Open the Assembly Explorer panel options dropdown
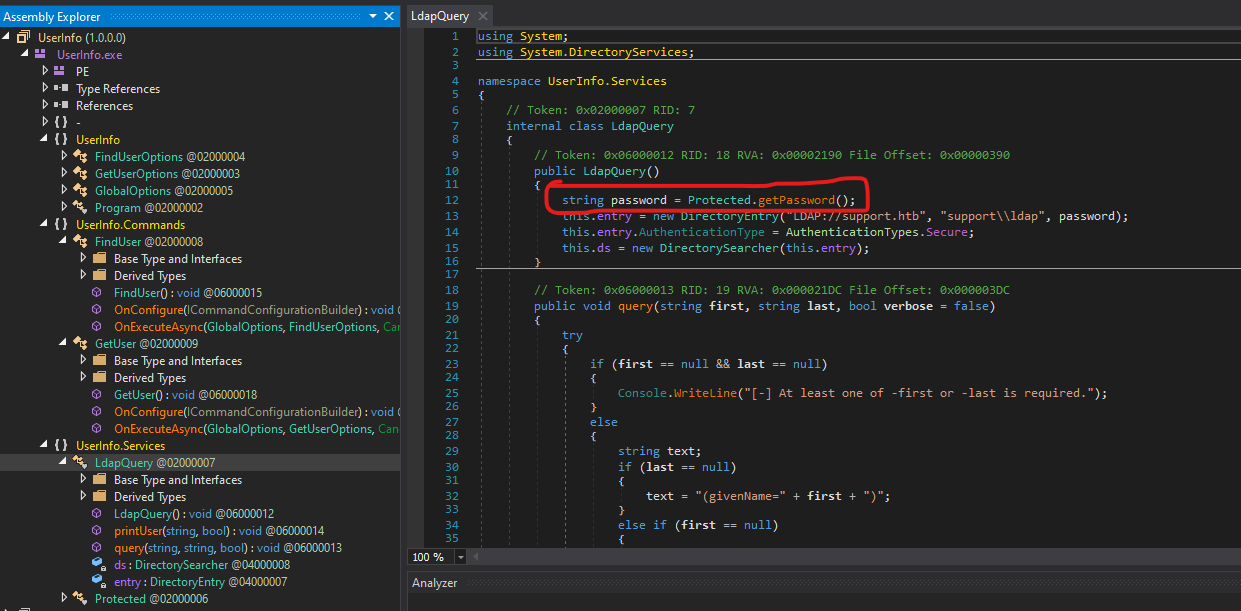 coord(373,17)
